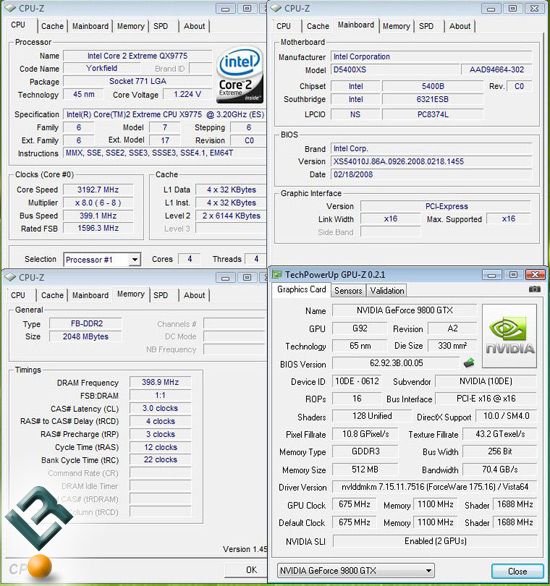Open the Processor #1 selection dropdown
550x586 pixels.
[x=135, y=259]
